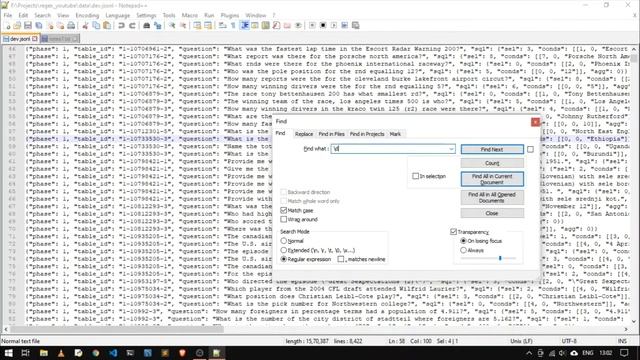The image size is (640, 360).
Task: Click the editor vertical scrollbar
Action: [634, 58]
